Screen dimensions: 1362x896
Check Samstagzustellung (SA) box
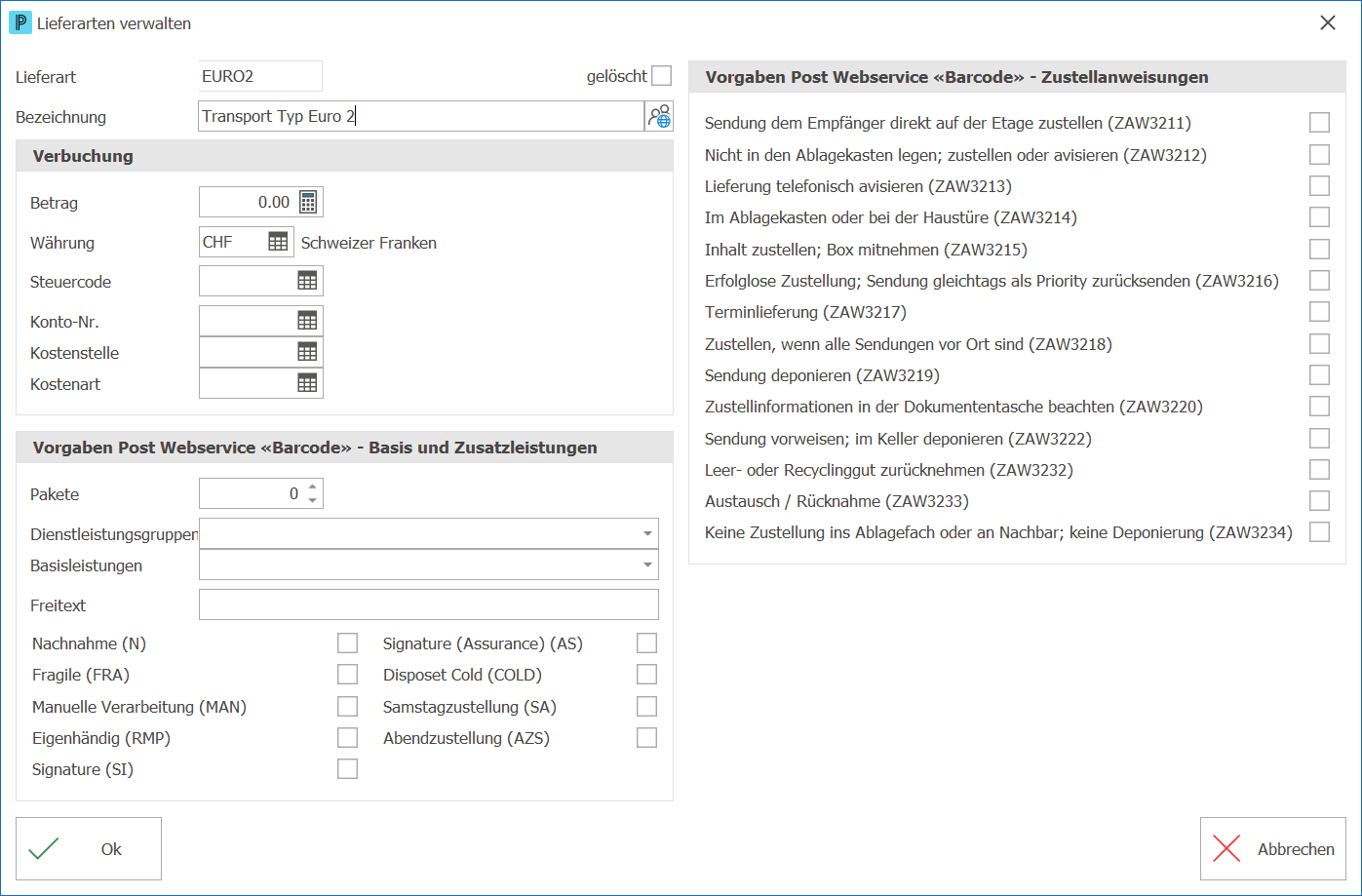[x=646, y=707]
